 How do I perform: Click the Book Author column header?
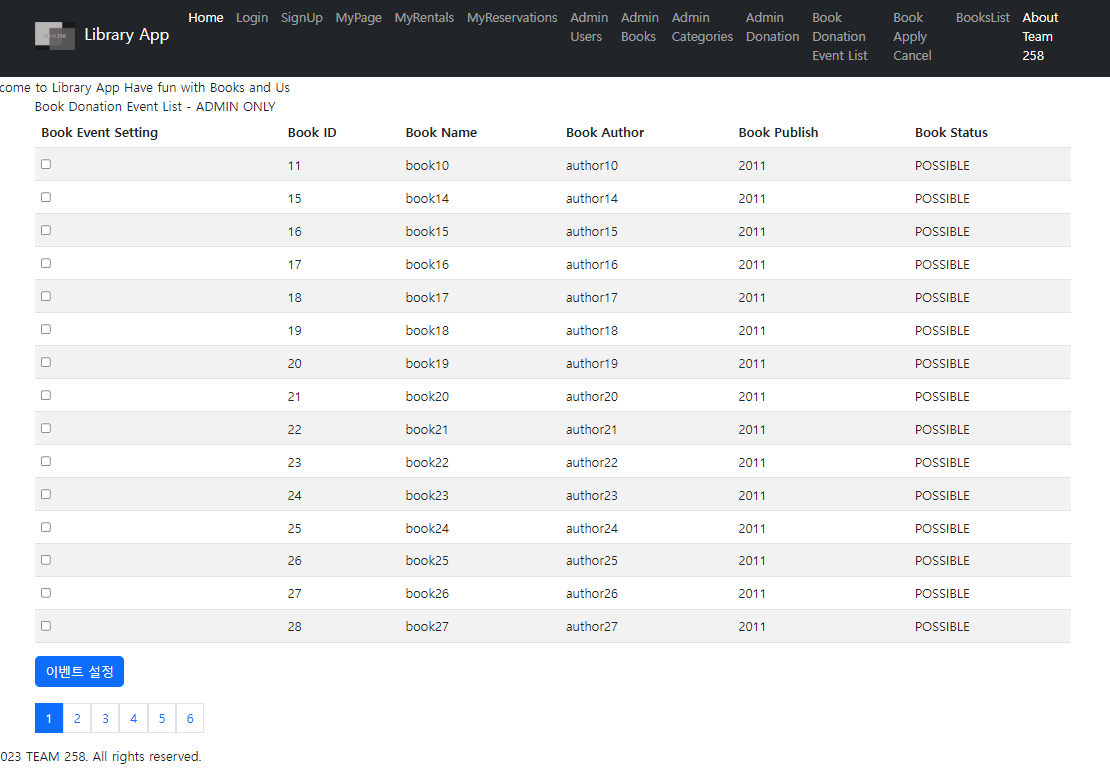pos(605,132)
